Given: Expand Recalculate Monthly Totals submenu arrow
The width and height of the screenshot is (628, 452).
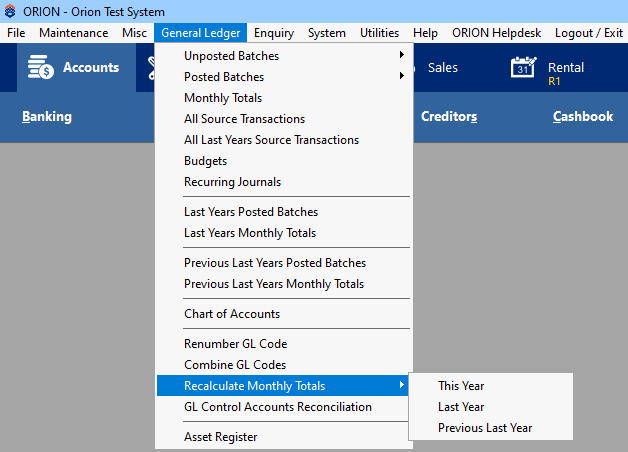Looking at the screenshot, I should coord(401,385).
